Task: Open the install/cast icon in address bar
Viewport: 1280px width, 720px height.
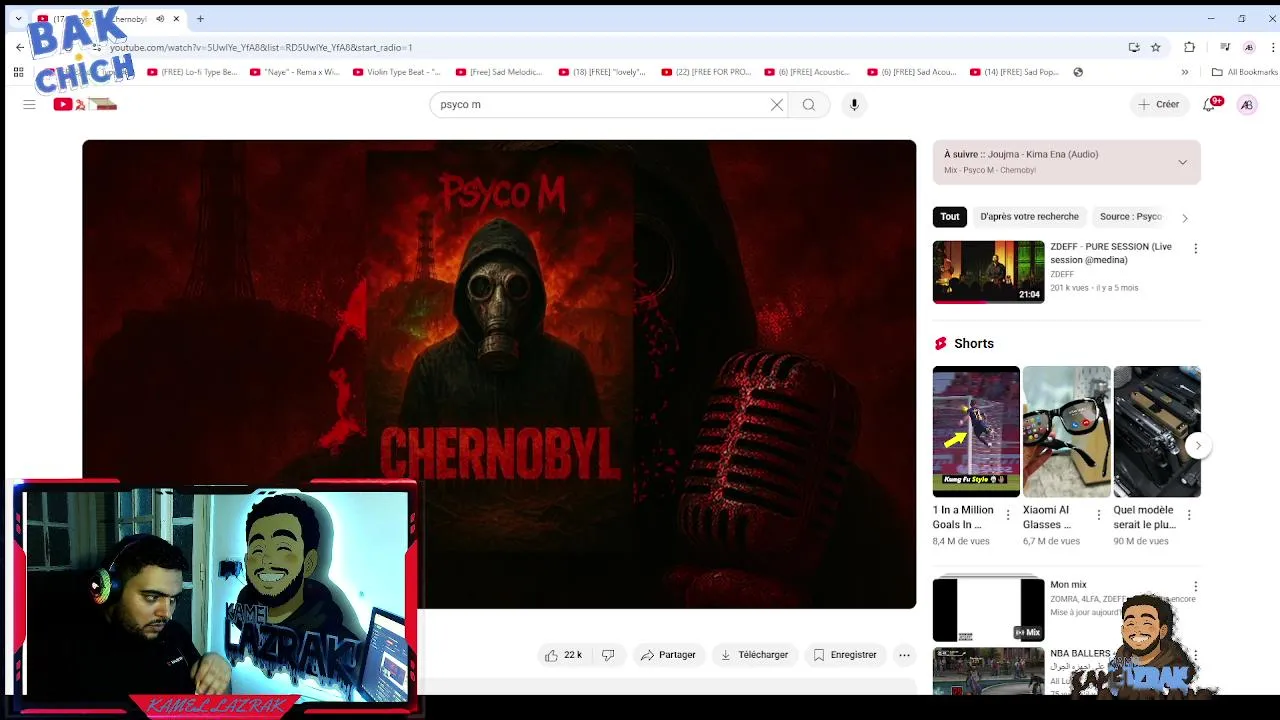Action: pyautogui.click(x=1134, y=47)
